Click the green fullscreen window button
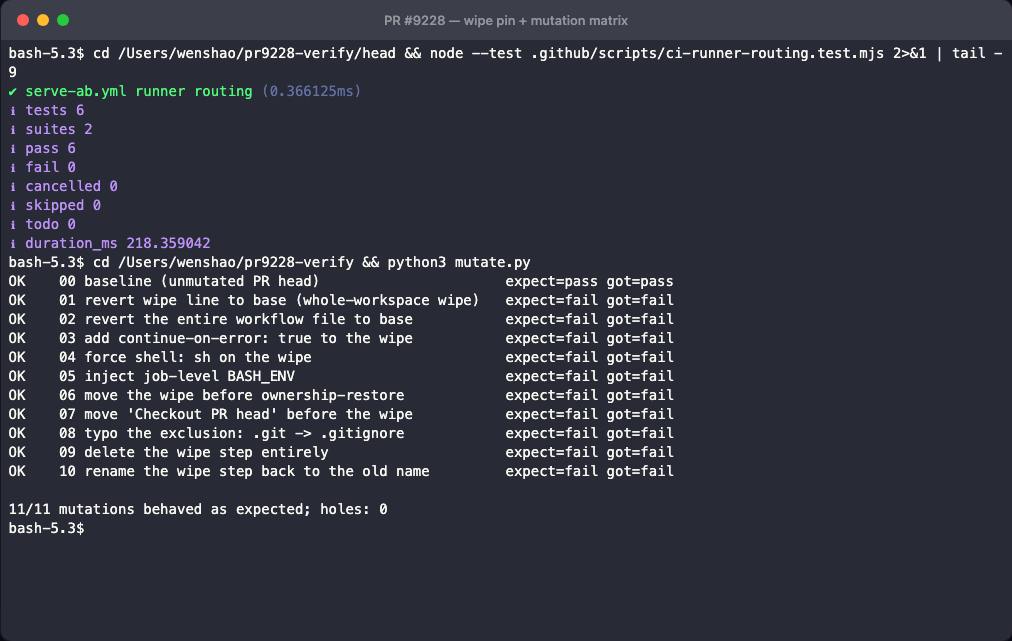This screenshot has height=641, width=1012. tap(63, 20)
